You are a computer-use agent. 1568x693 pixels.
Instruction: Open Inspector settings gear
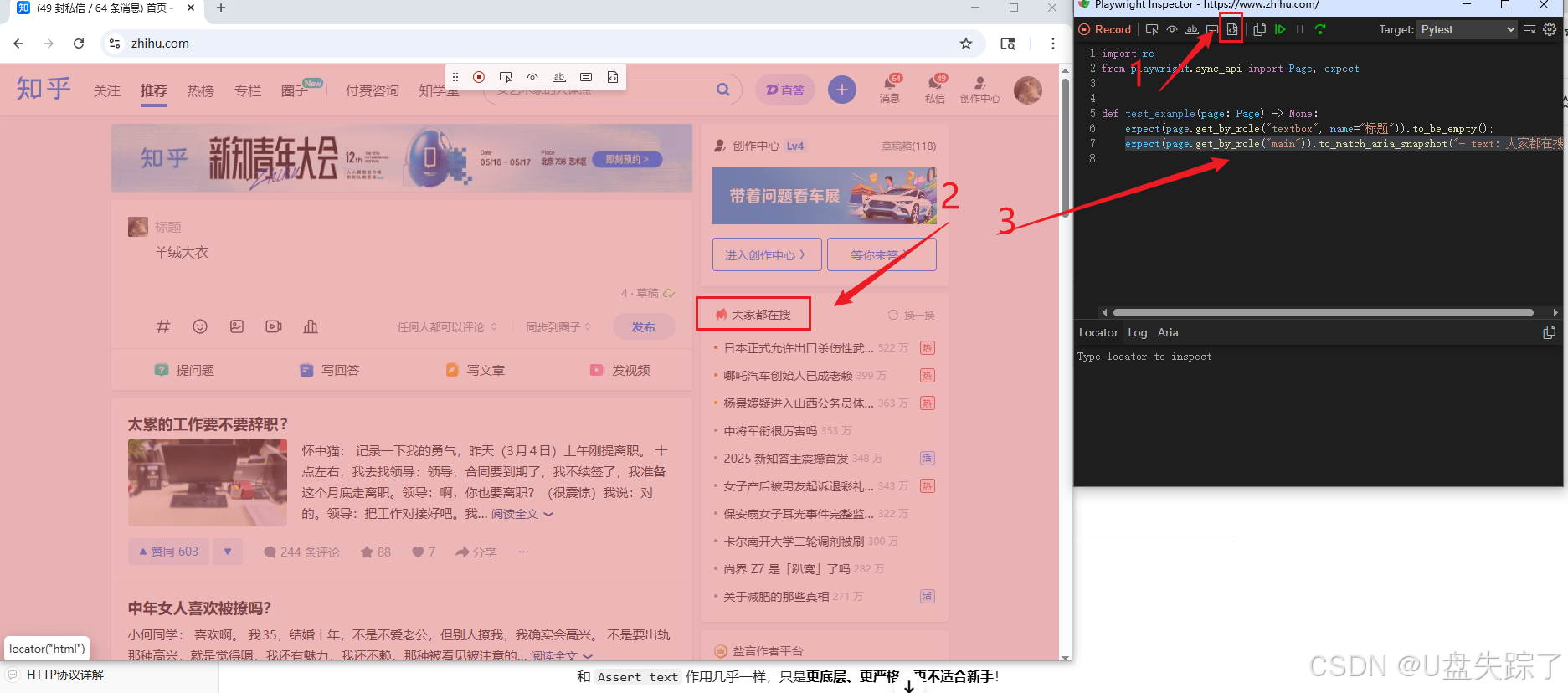1550,29
